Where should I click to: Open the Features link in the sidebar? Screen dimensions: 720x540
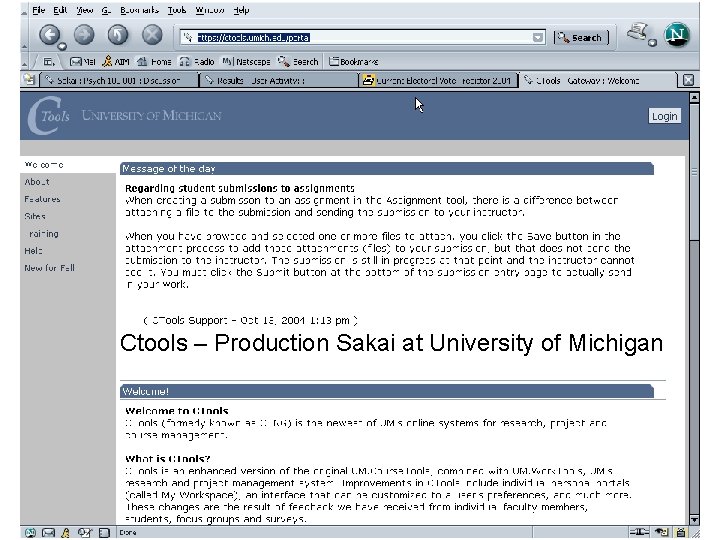(x=42, y=199)
